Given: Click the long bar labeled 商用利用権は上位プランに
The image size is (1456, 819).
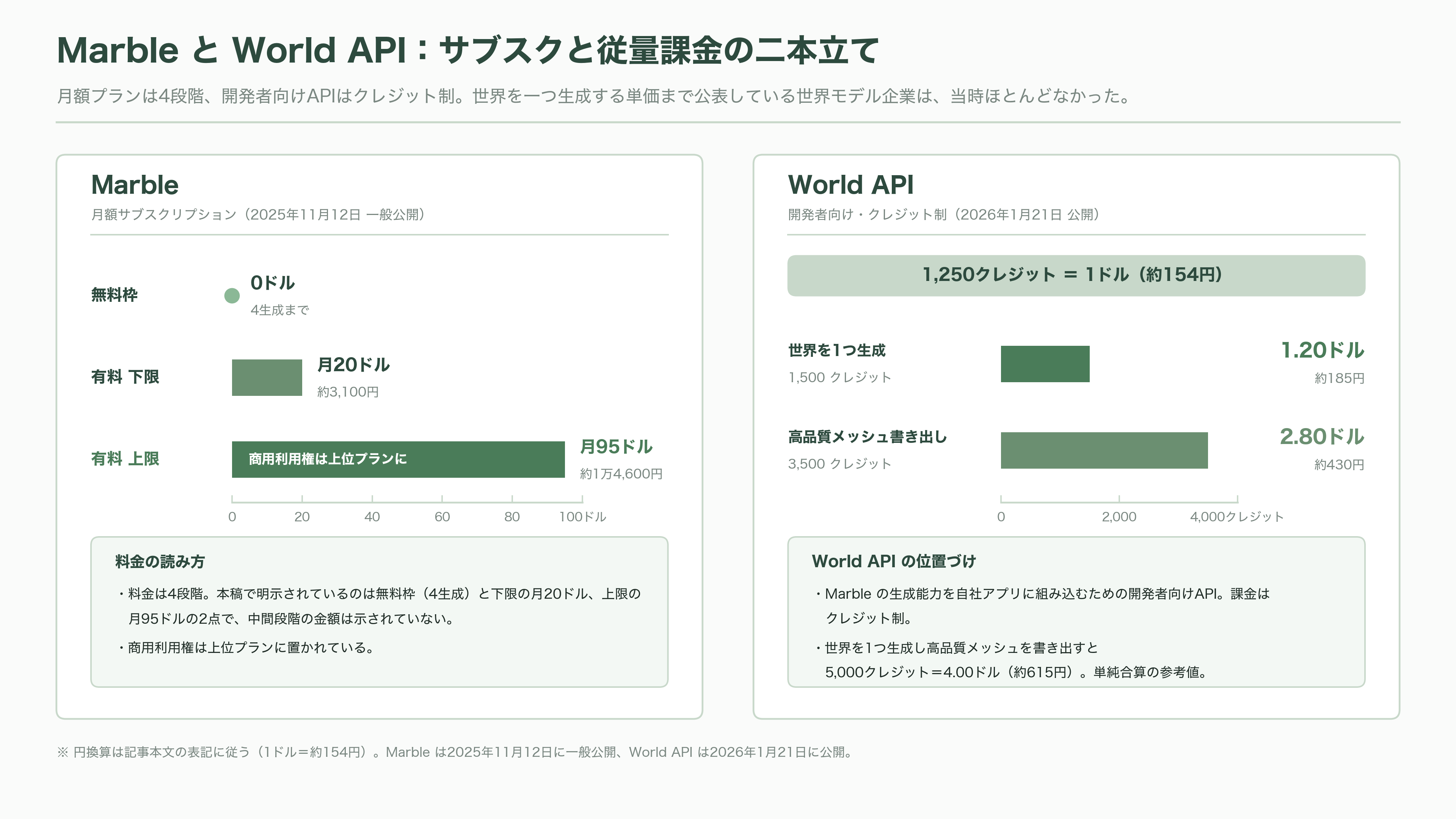Looking at the screenshot, I should 398,460.
